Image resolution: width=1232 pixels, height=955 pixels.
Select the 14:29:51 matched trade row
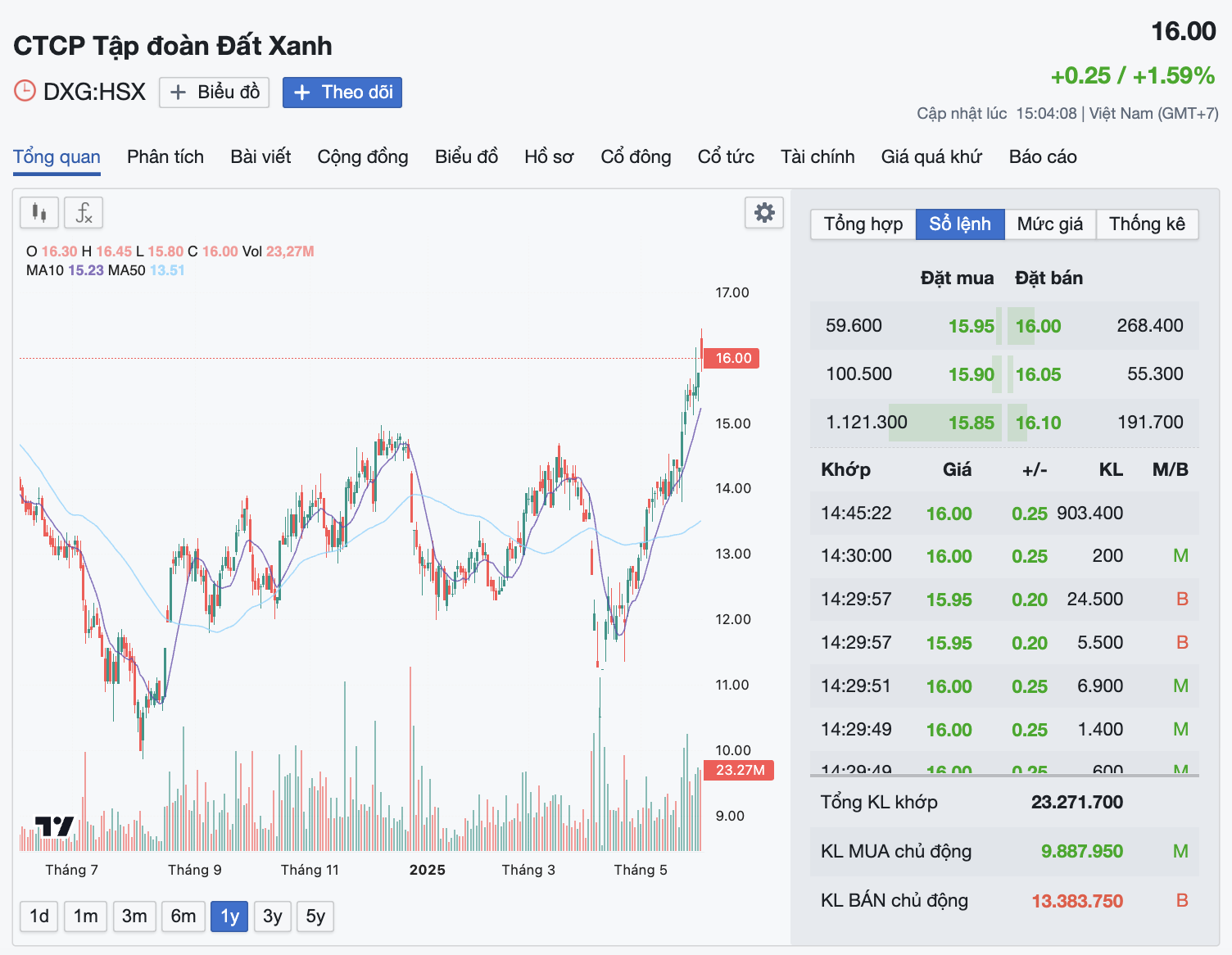1004,686
